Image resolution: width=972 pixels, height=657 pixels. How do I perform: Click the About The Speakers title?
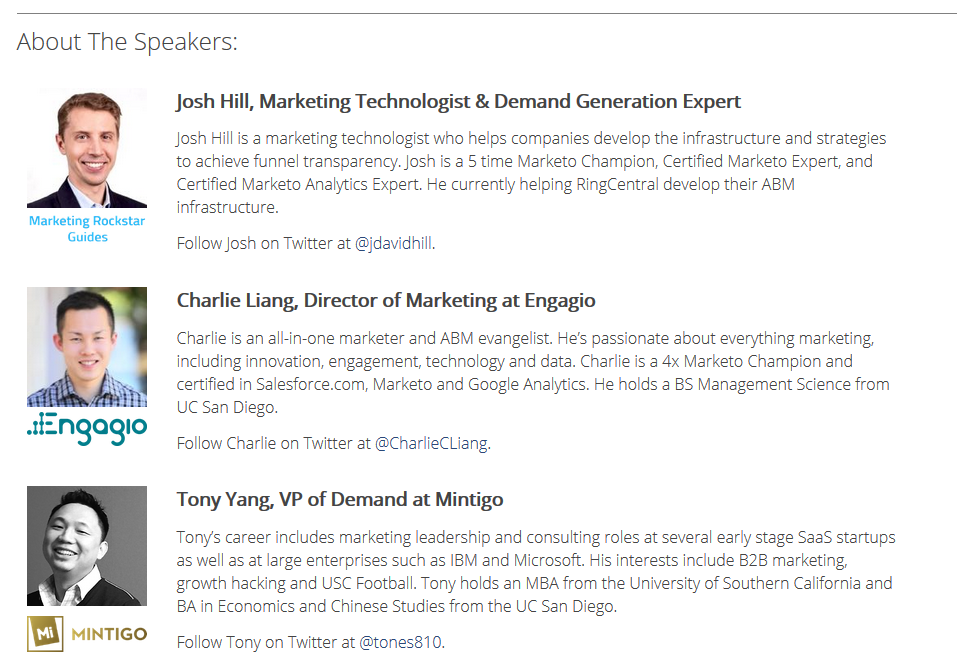point(127,42)
